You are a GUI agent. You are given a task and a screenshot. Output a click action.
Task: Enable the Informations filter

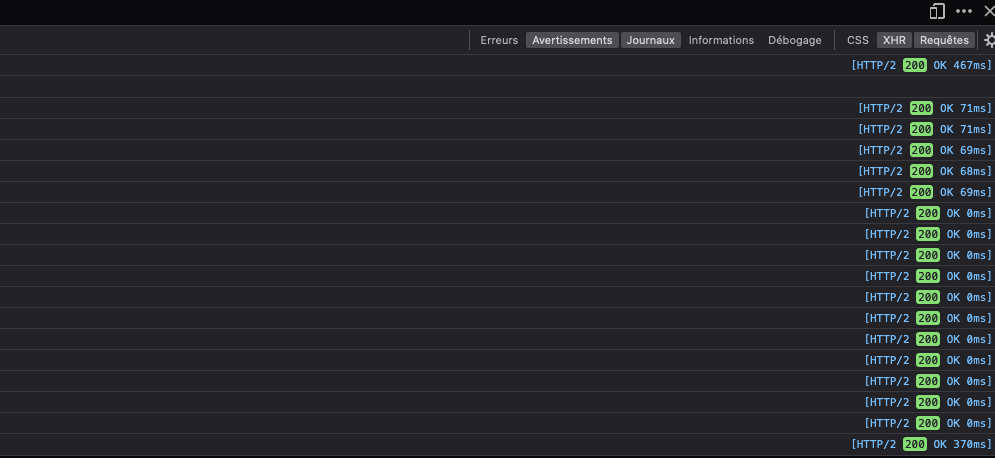point(722,40)
